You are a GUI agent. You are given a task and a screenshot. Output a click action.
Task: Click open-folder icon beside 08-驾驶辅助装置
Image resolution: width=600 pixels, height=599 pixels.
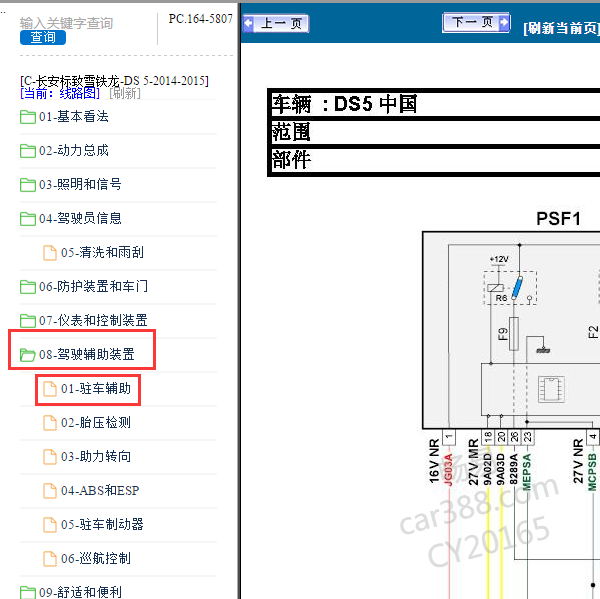[x=28, y=355]
